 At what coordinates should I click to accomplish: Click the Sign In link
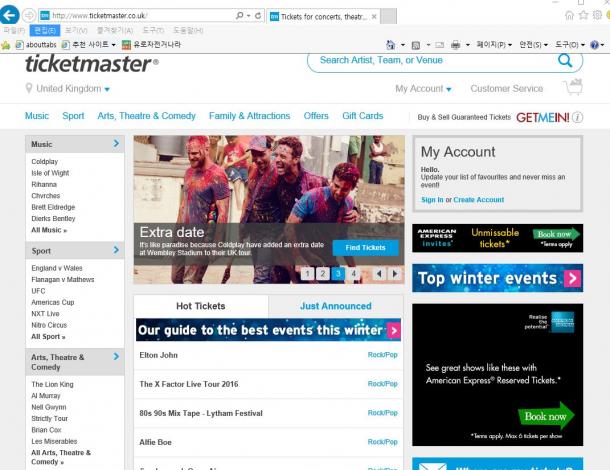[432, 200]
